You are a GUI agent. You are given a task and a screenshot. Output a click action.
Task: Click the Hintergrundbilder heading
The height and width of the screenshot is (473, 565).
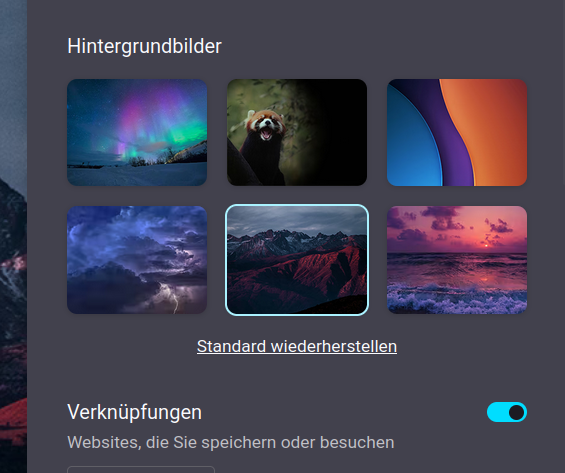(x=144, y=46)
